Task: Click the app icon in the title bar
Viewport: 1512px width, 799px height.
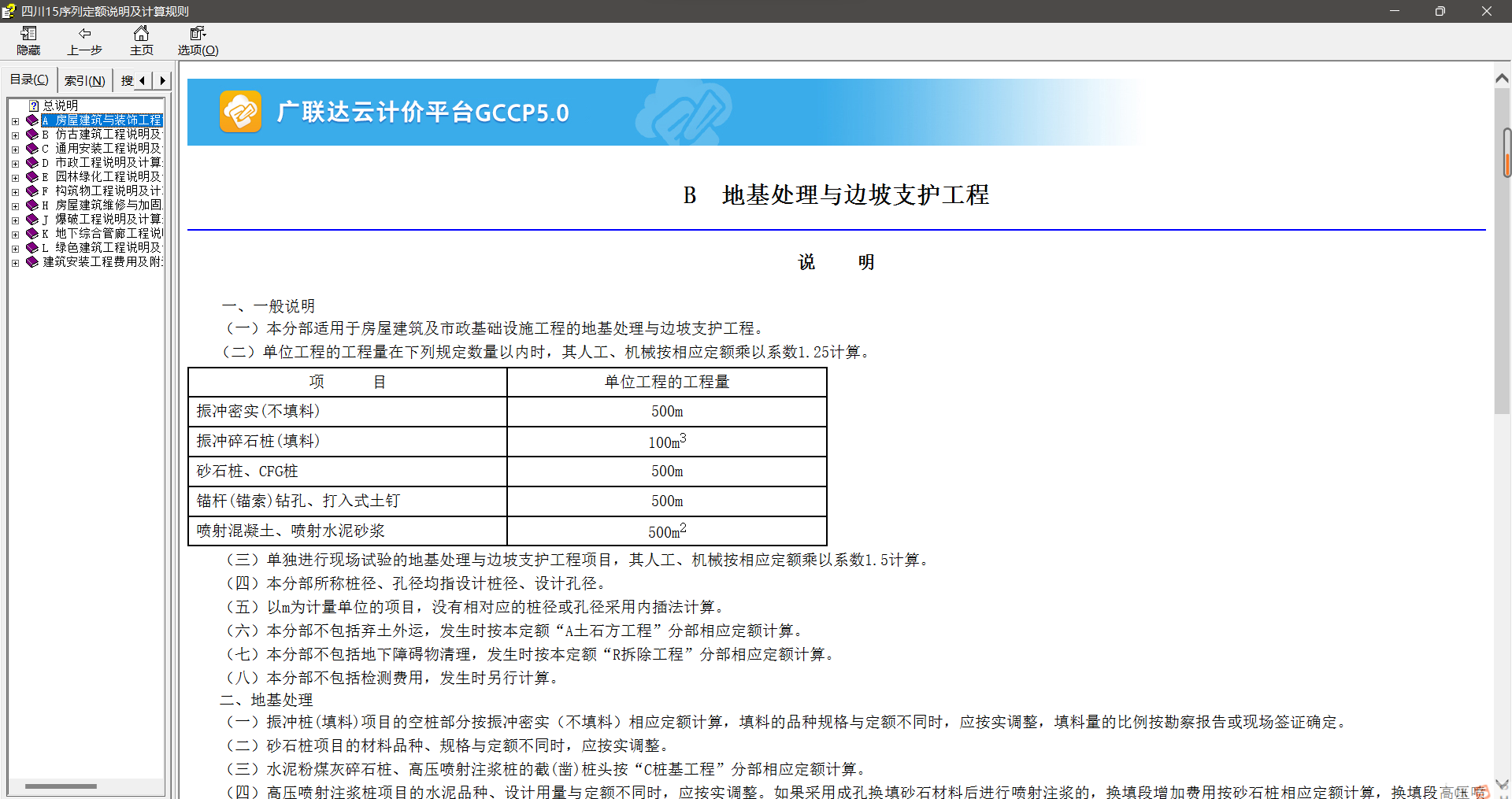Action: click(9, 11)
